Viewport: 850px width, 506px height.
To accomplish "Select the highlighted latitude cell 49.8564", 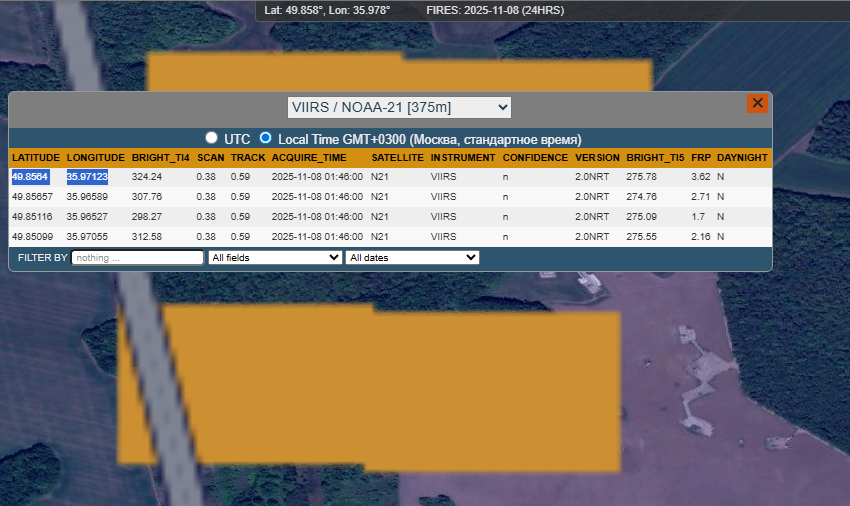I will [30, 177].
